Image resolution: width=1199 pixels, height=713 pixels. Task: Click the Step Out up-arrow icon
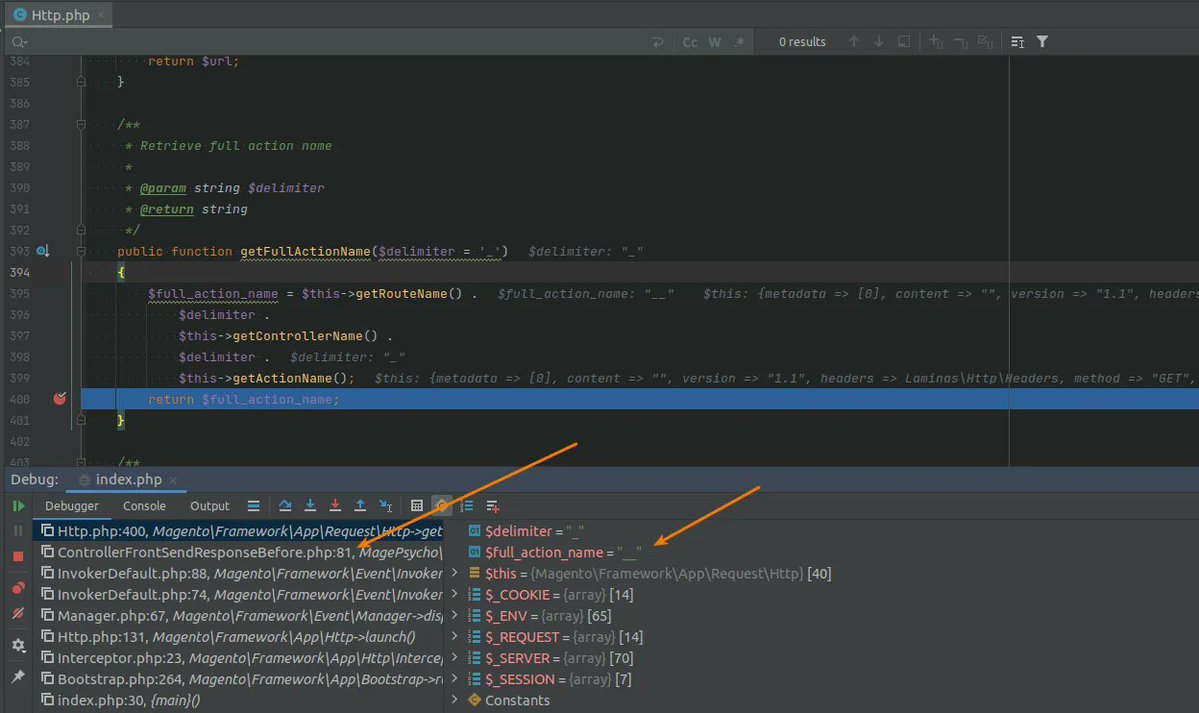(361, 506)
